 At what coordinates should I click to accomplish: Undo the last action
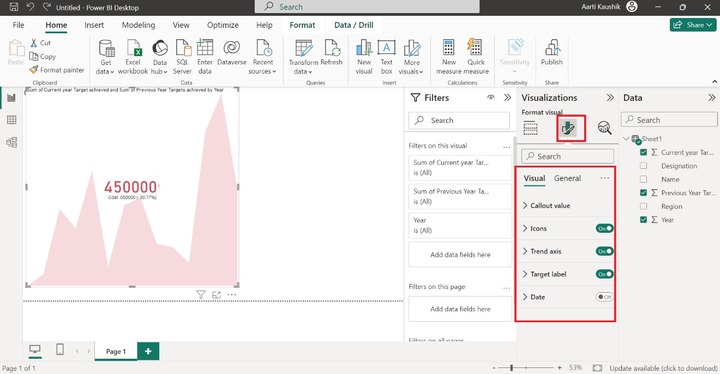coord(30,7)
